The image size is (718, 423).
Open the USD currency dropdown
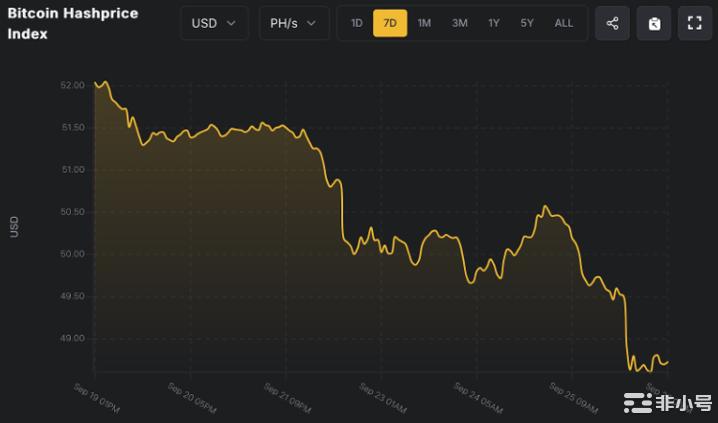click(214, 23)
